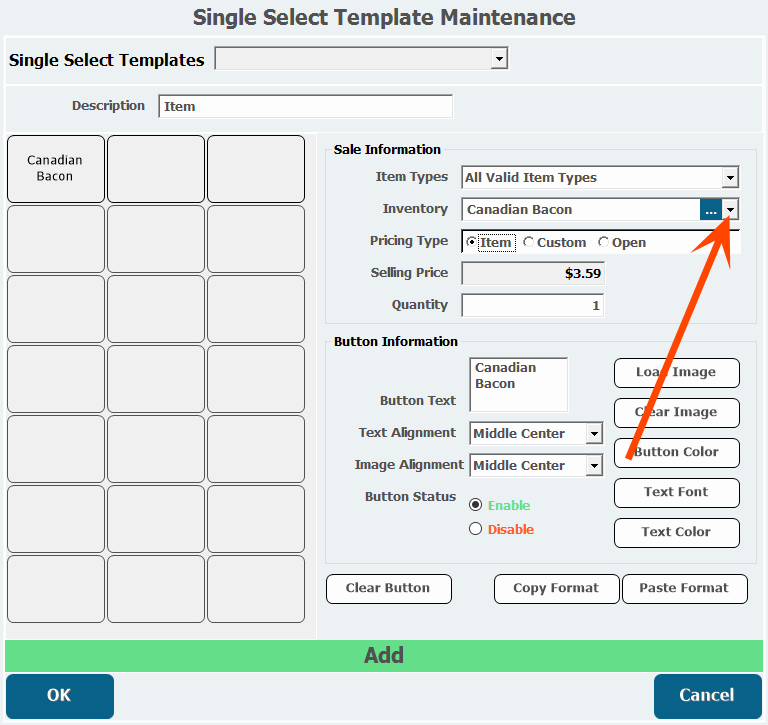Image resolution: width=768 pixels, height=725 pixels.
Task: Click the Copy Format button
Action: pyautogui.click(x=556, y=588)
